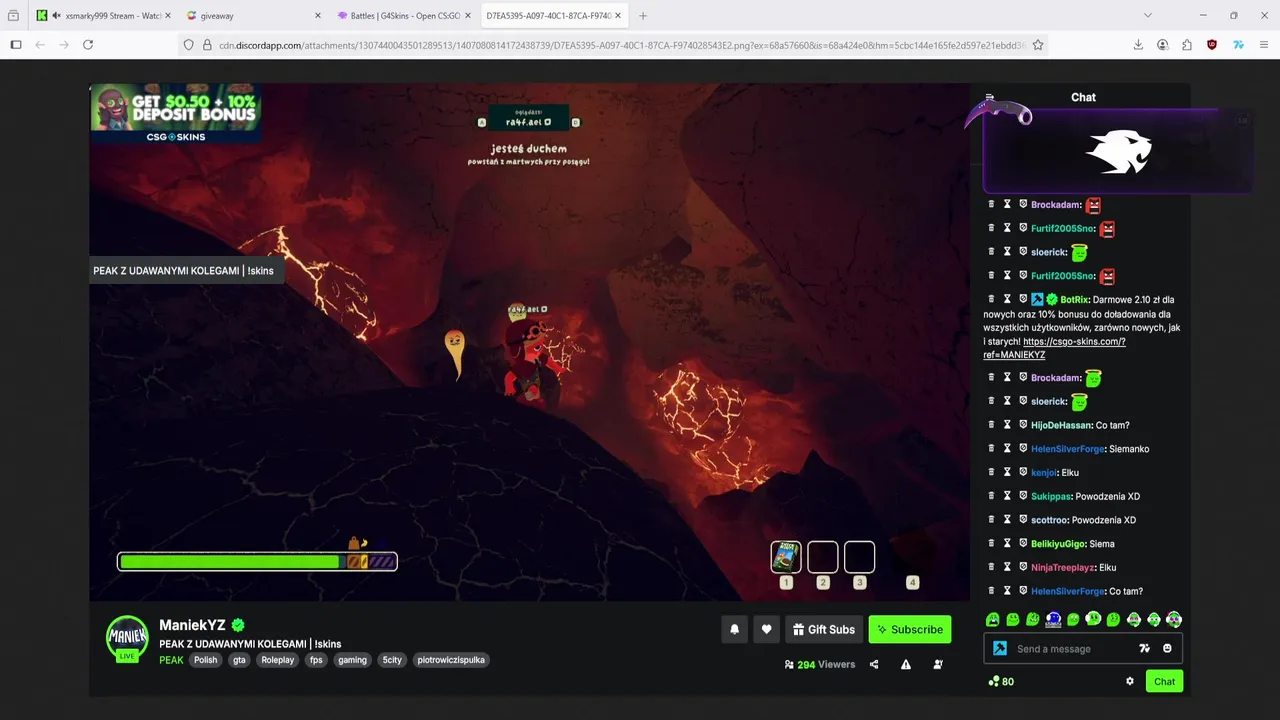Send message with green Chat button
The height and width of the screenshot is (720, 1280).
coord(1164,681)
